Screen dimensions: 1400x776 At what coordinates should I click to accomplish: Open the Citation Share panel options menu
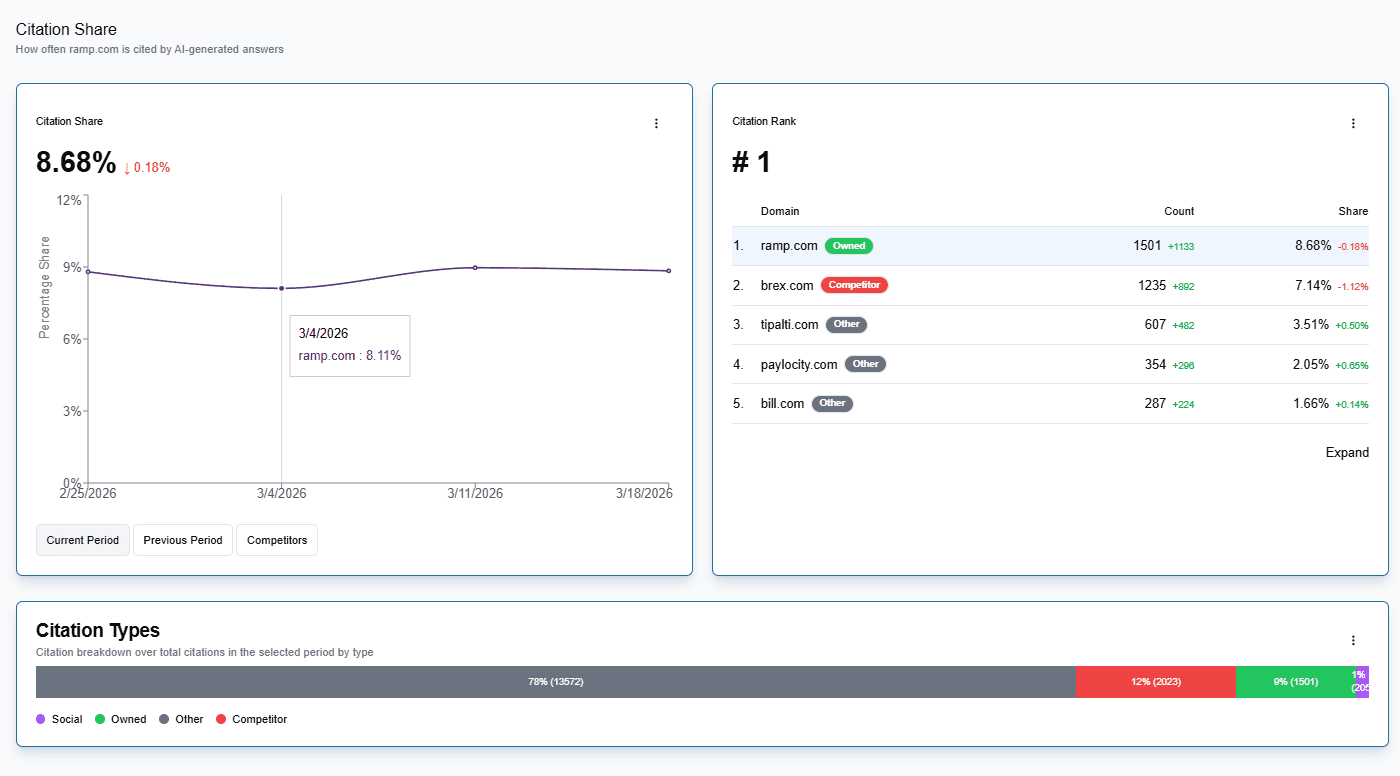(656, 122)
